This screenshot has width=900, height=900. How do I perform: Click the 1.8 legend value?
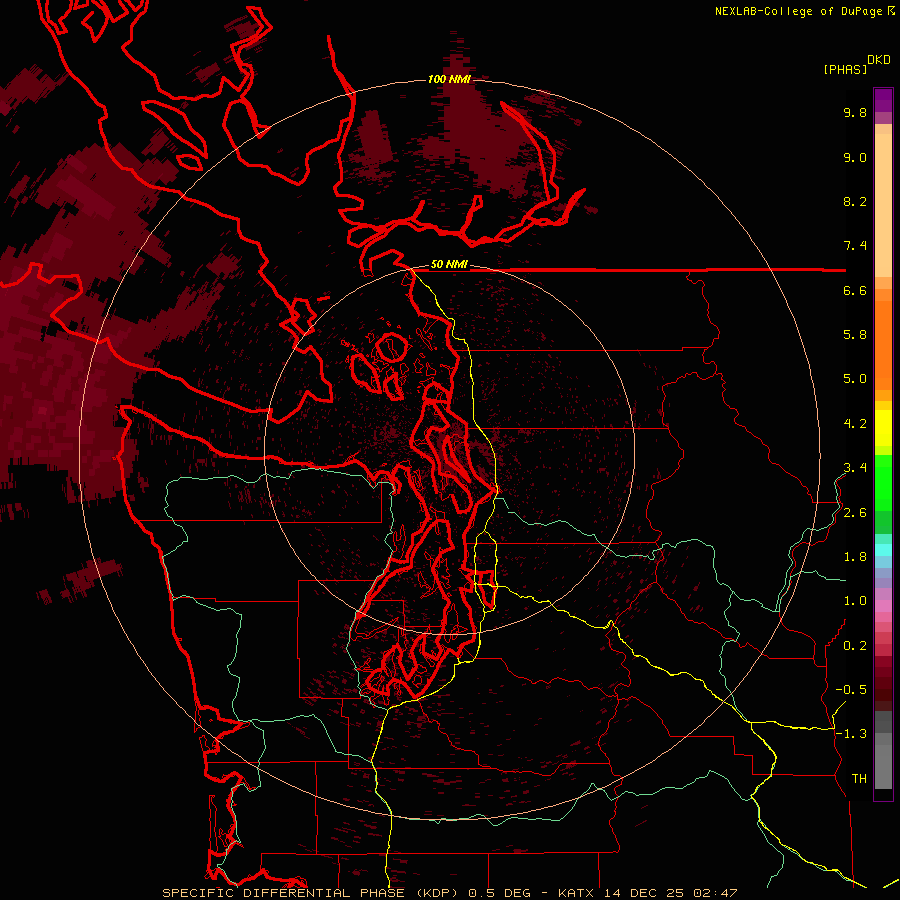tap(855, 557)
